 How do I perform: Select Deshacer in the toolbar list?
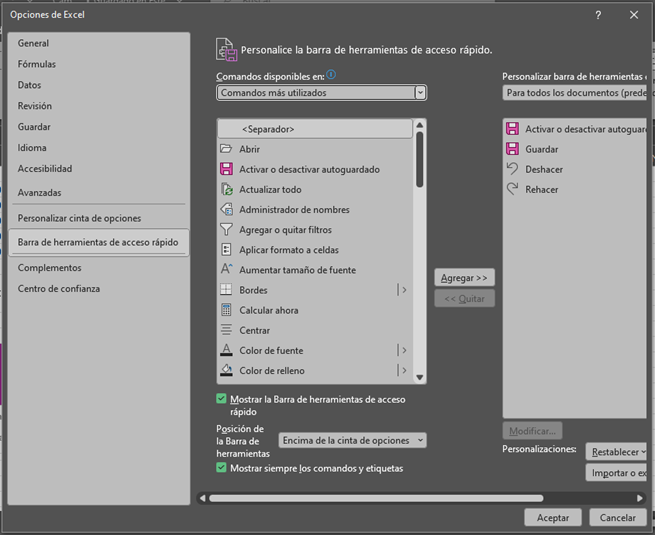575,169
